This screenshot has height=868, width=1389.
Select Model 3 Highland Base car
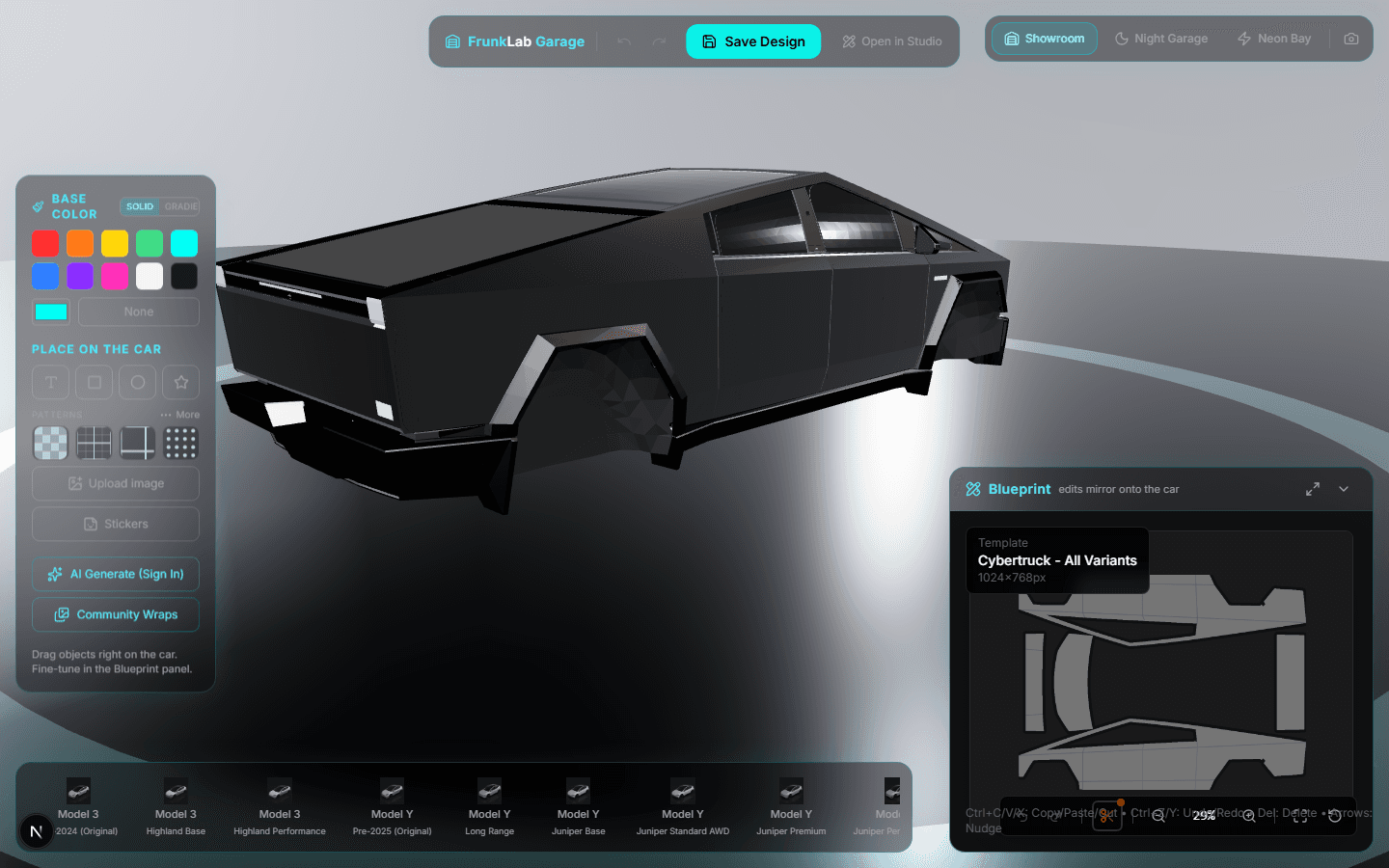tap(176, 807)
